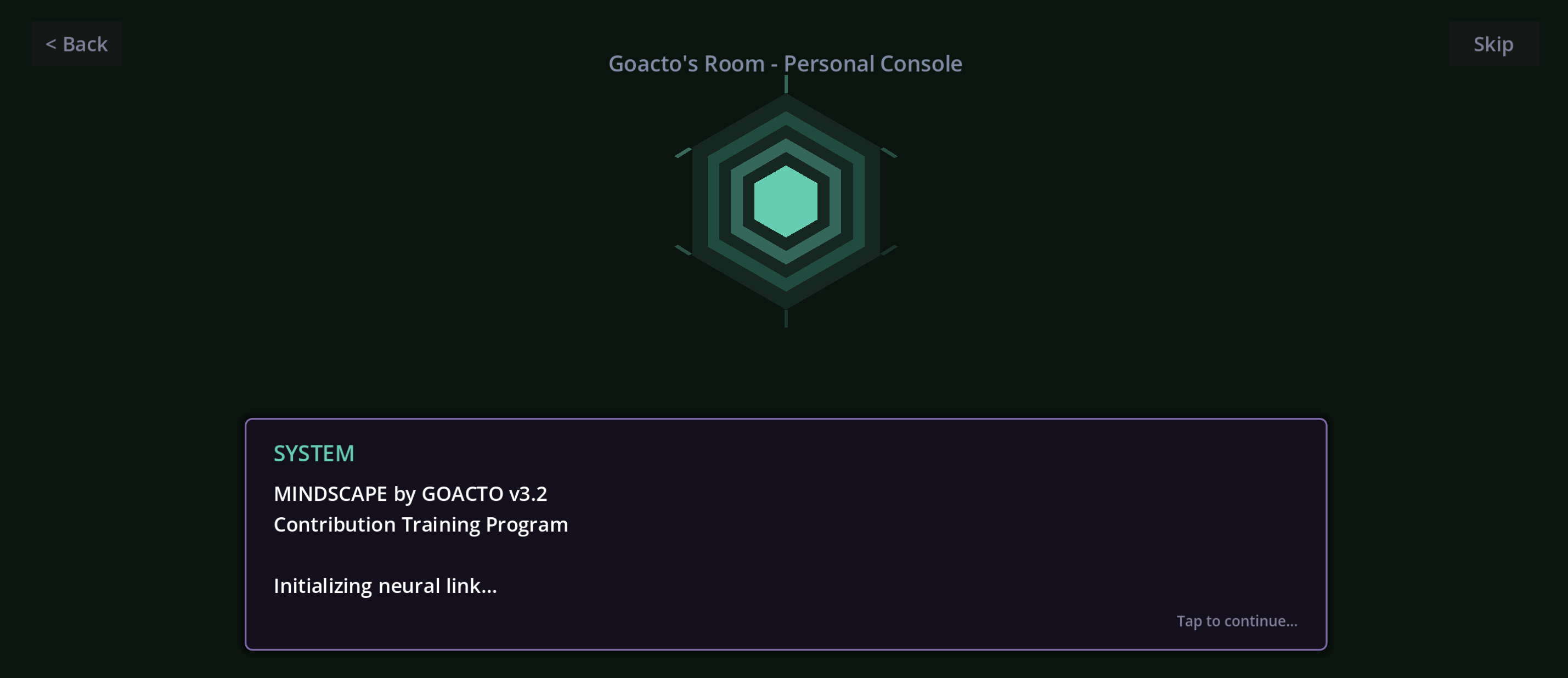Click the 'Contribution Training Program' text
The height and width of the screenshot is (678, 1568).
421,524
